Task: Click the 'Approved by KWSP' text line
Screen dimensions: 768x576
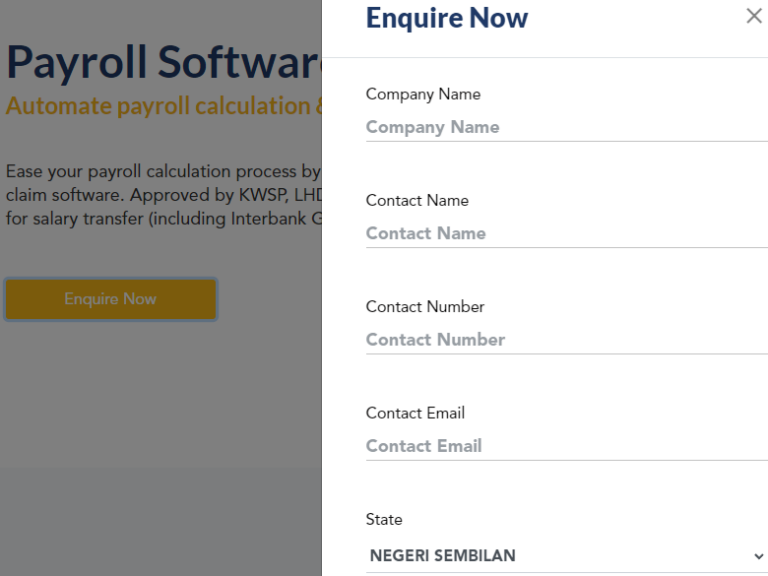Action: [164, 195]
